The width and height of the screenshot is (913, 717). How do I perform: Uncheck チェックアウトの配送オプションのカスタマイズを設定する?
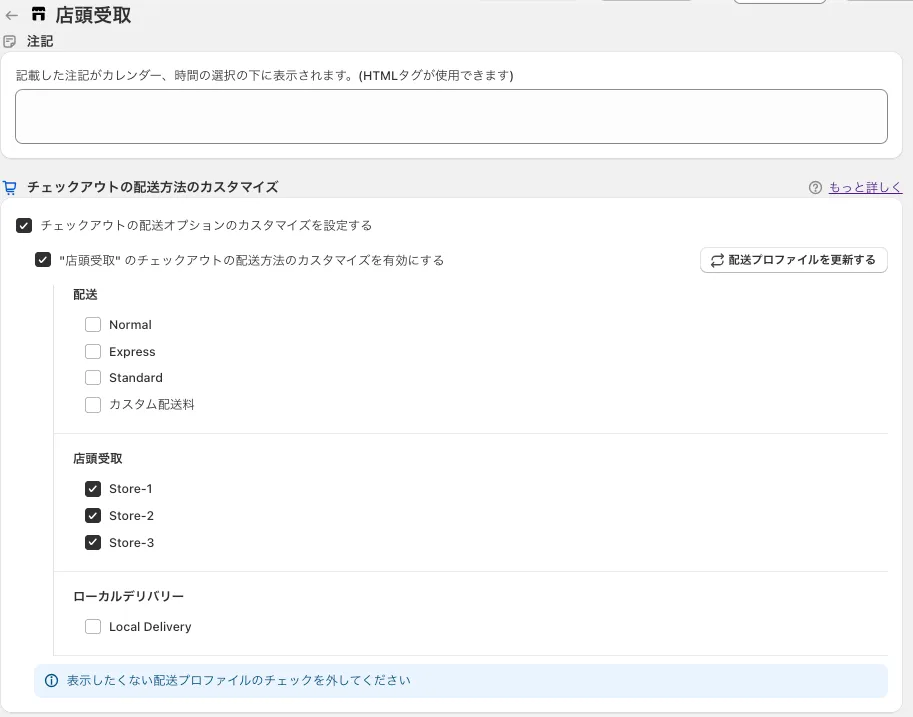click(x=24, y=226)
